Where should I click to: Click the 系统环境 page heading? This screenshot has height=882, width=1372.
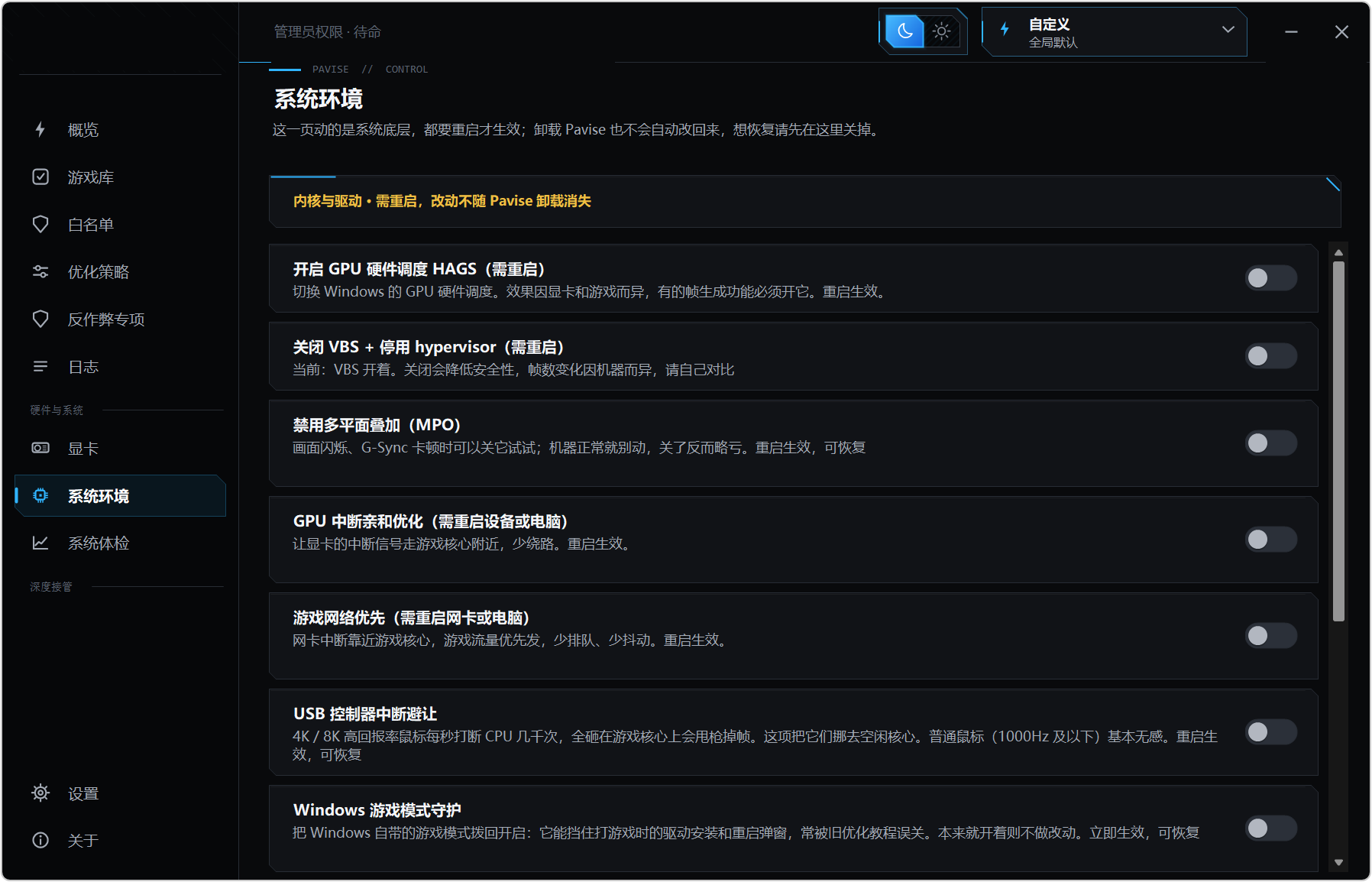click(319, 99)
